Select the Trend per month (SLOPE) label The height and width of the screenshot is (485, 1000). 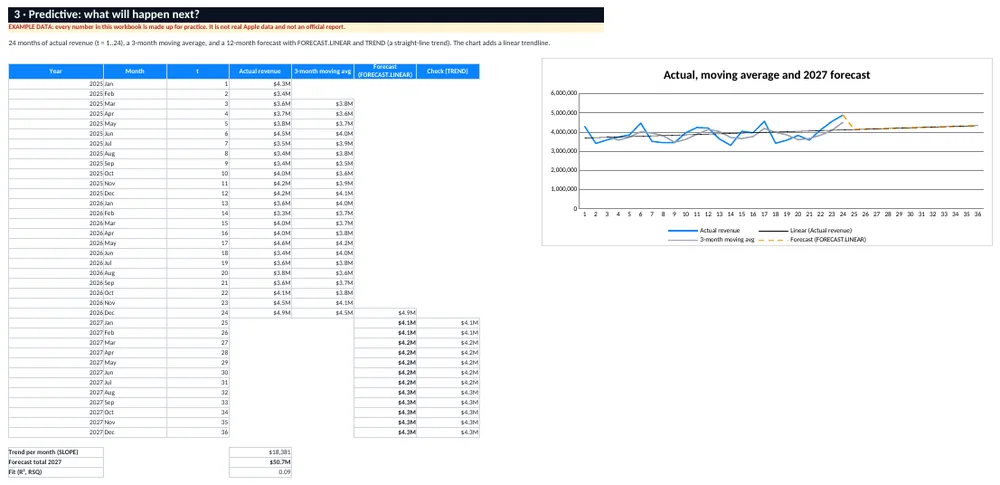click(x=55, y=452)
